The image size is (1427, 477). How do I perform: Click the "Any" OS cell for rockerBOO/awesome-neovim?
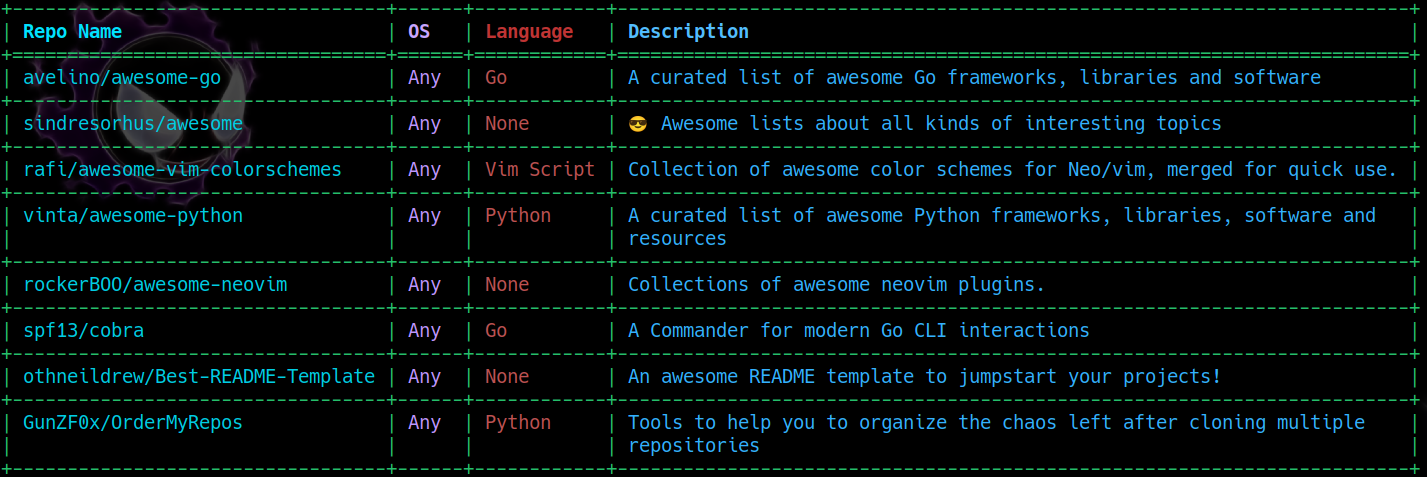[424, 284]
